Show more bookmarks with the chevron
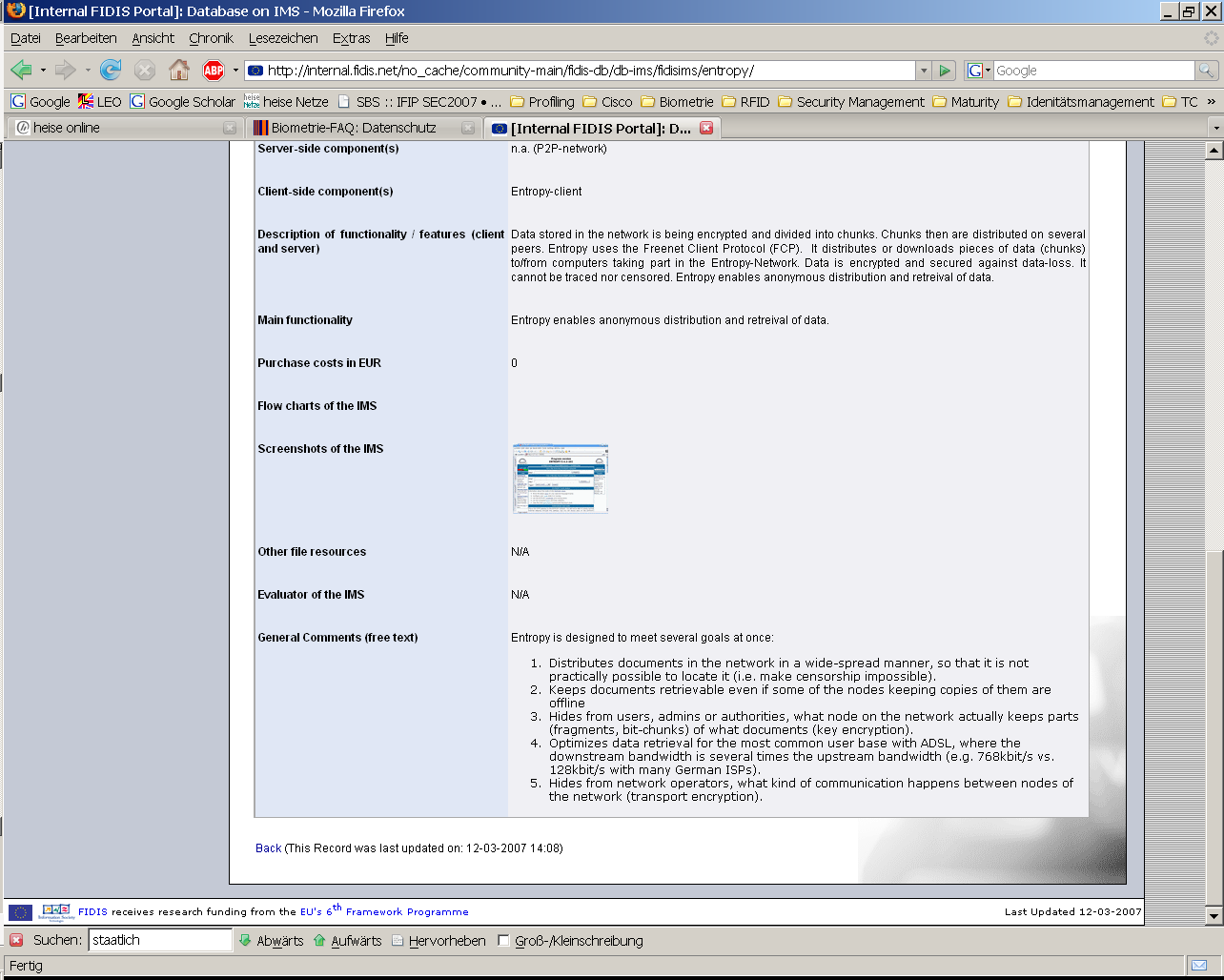Screen dimensions: 1224x980 tap(1211, 101)
